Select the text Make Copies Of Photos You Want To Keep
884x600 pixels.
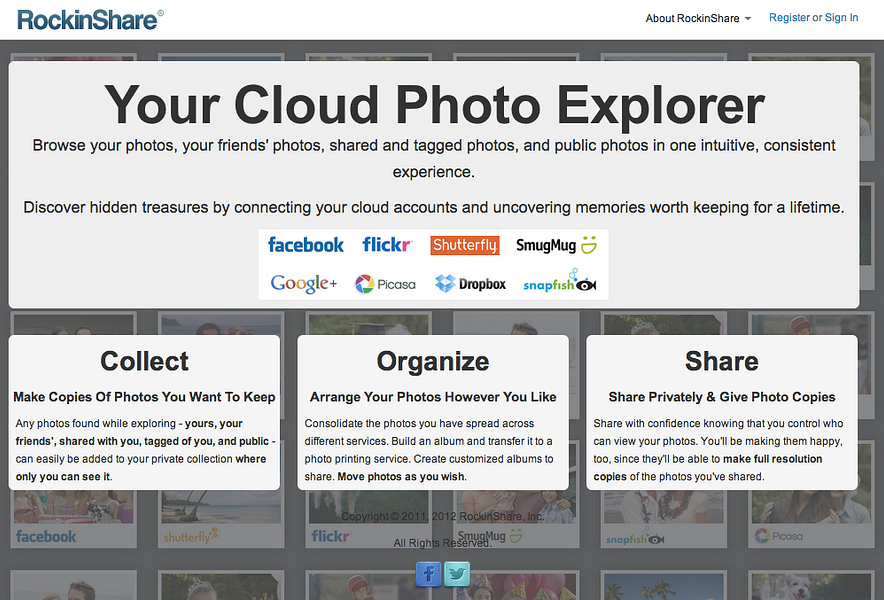[x=144, y=397]
